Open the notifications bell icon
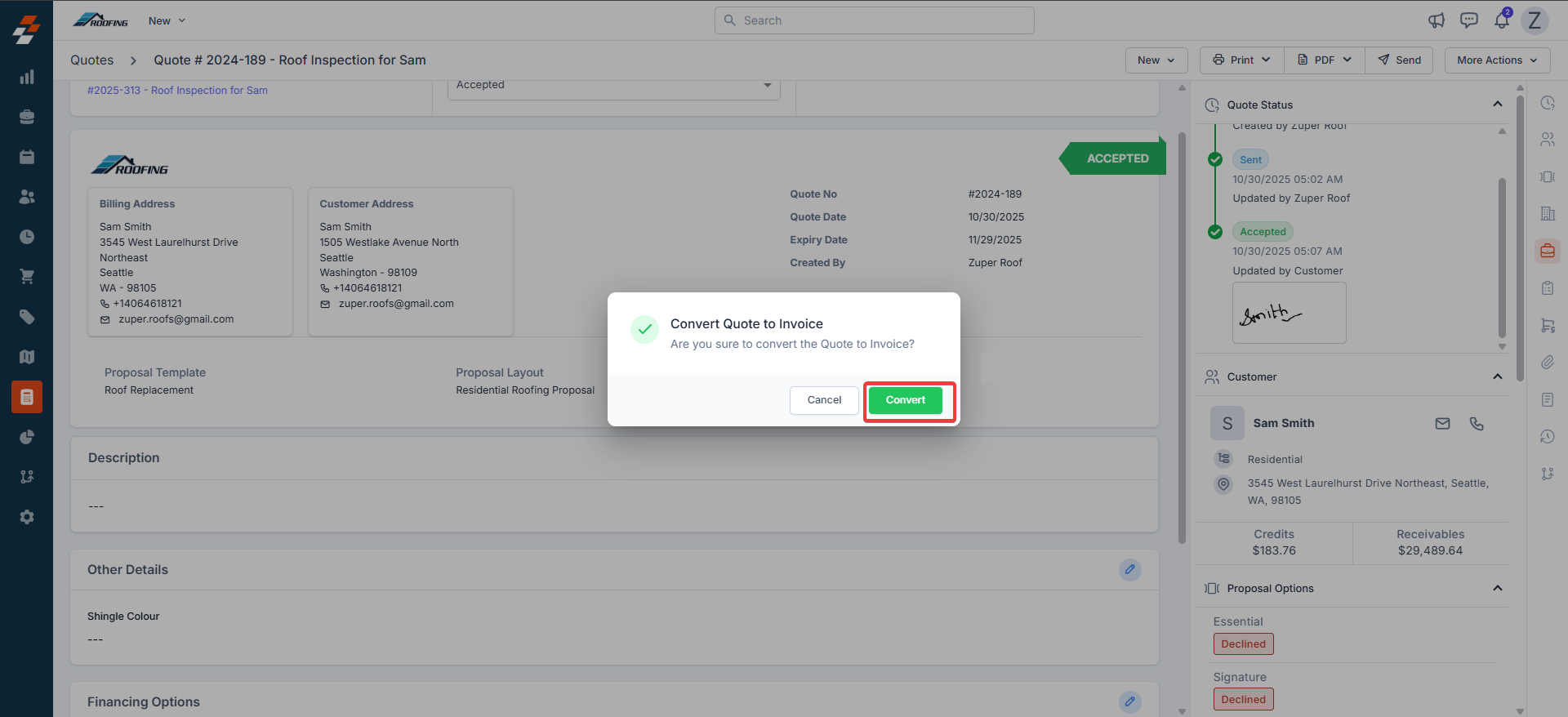 (1502, 20)
